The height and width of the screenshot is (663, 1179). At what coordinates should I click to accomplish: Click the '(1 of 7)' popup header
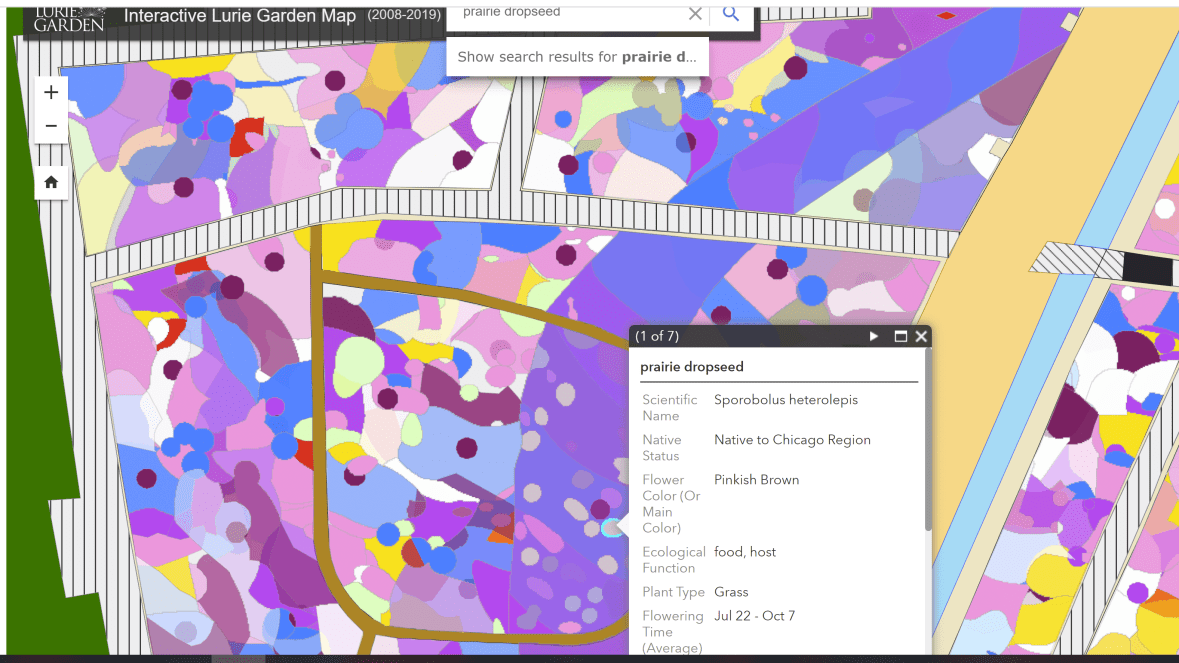pos(657,337)
